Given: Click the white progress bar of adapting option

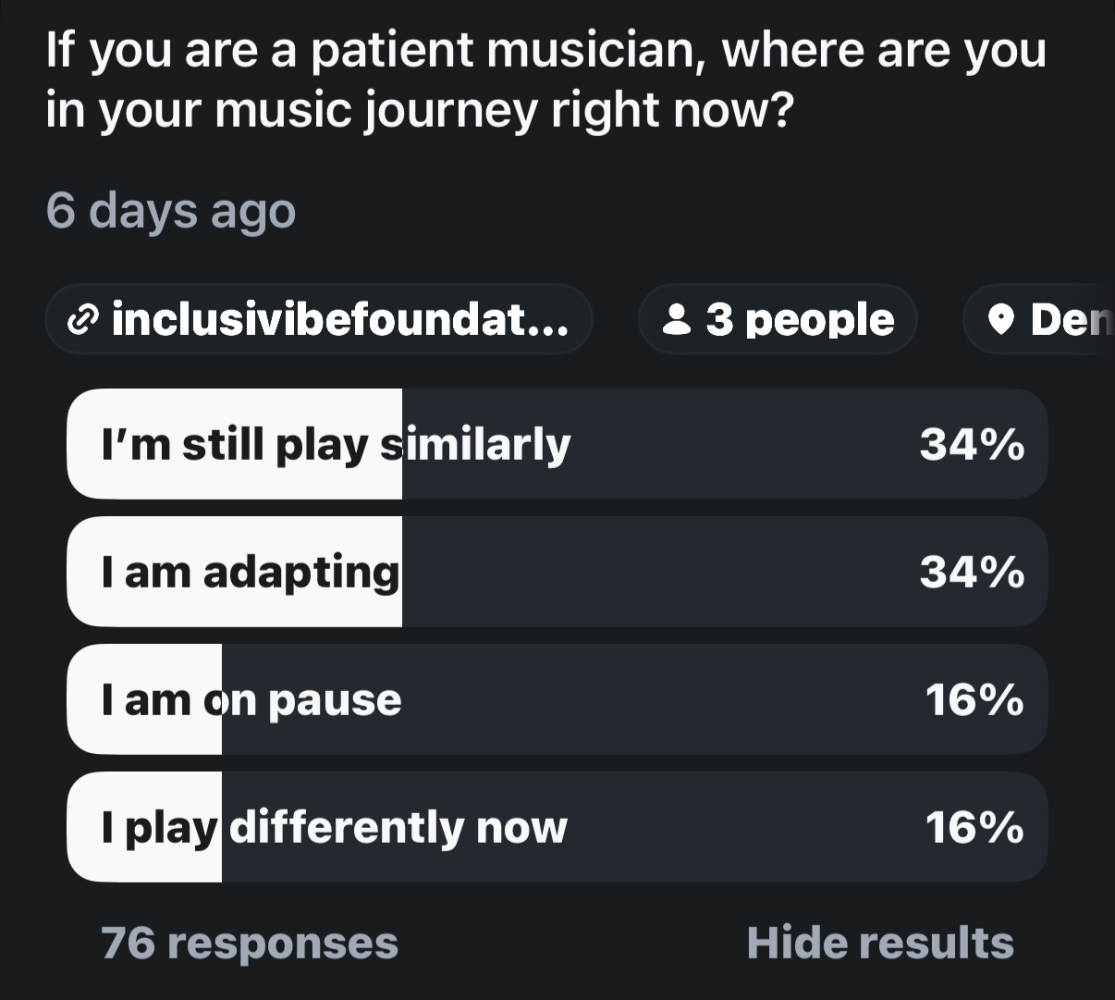Looking at the screenshot, I should (235, 572).
